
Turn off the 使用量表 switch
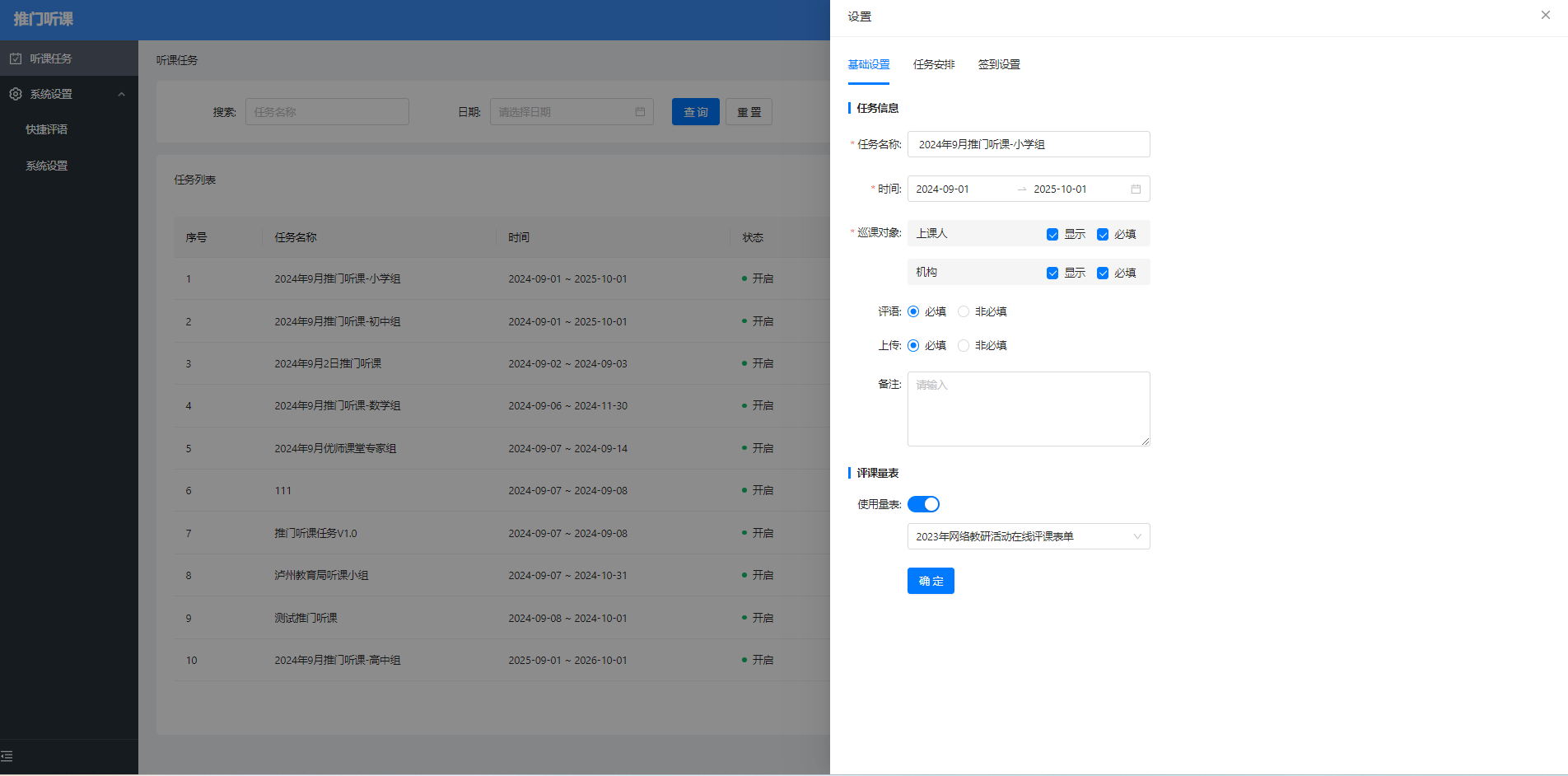click(923, 504)
